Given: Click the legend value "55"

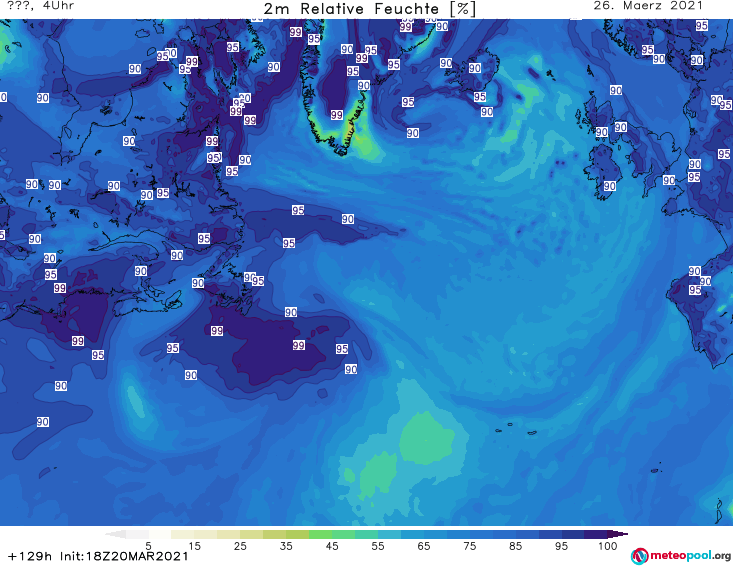Looking at the screenshot, I should [x=378, y=546].
